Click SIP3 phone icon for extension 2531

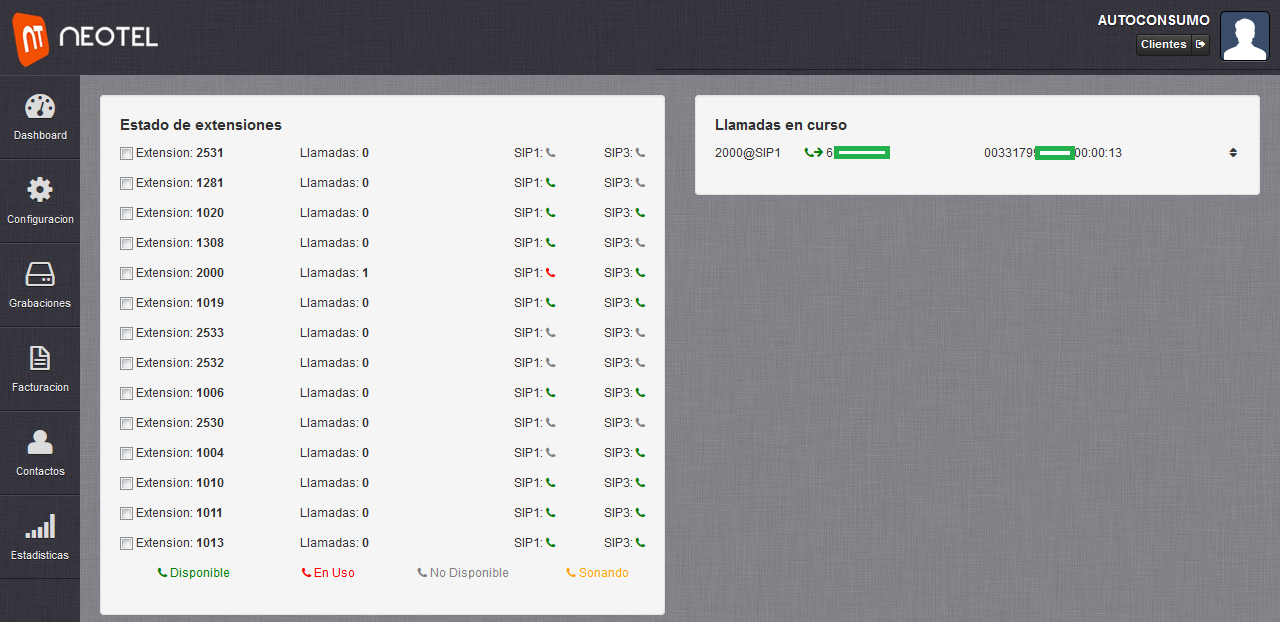pyautogui.click(x=640, y=153)
